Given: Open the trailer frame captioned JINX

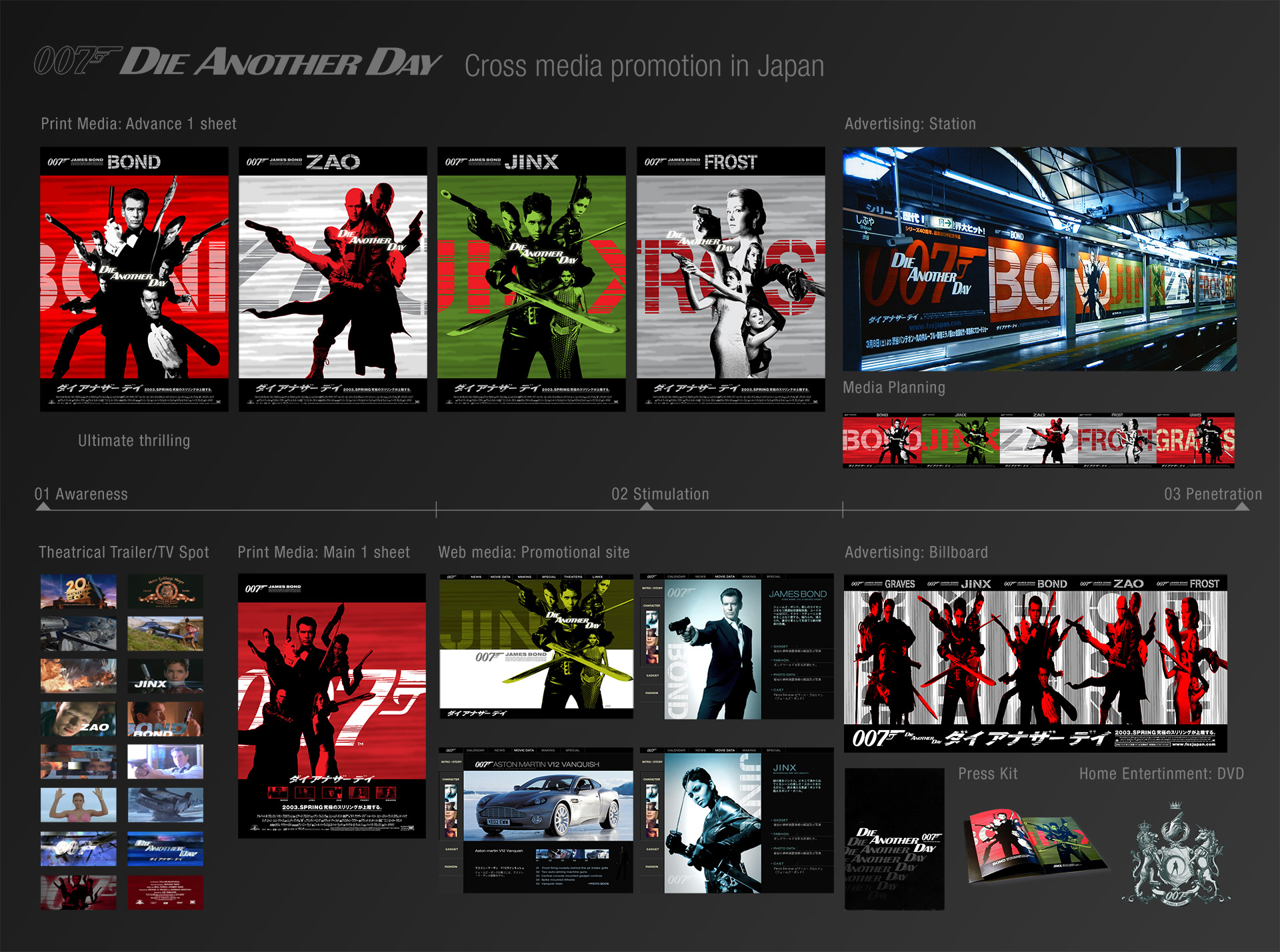Looking at the screenshot, I should pyautogui.click(x=165, y=677).
